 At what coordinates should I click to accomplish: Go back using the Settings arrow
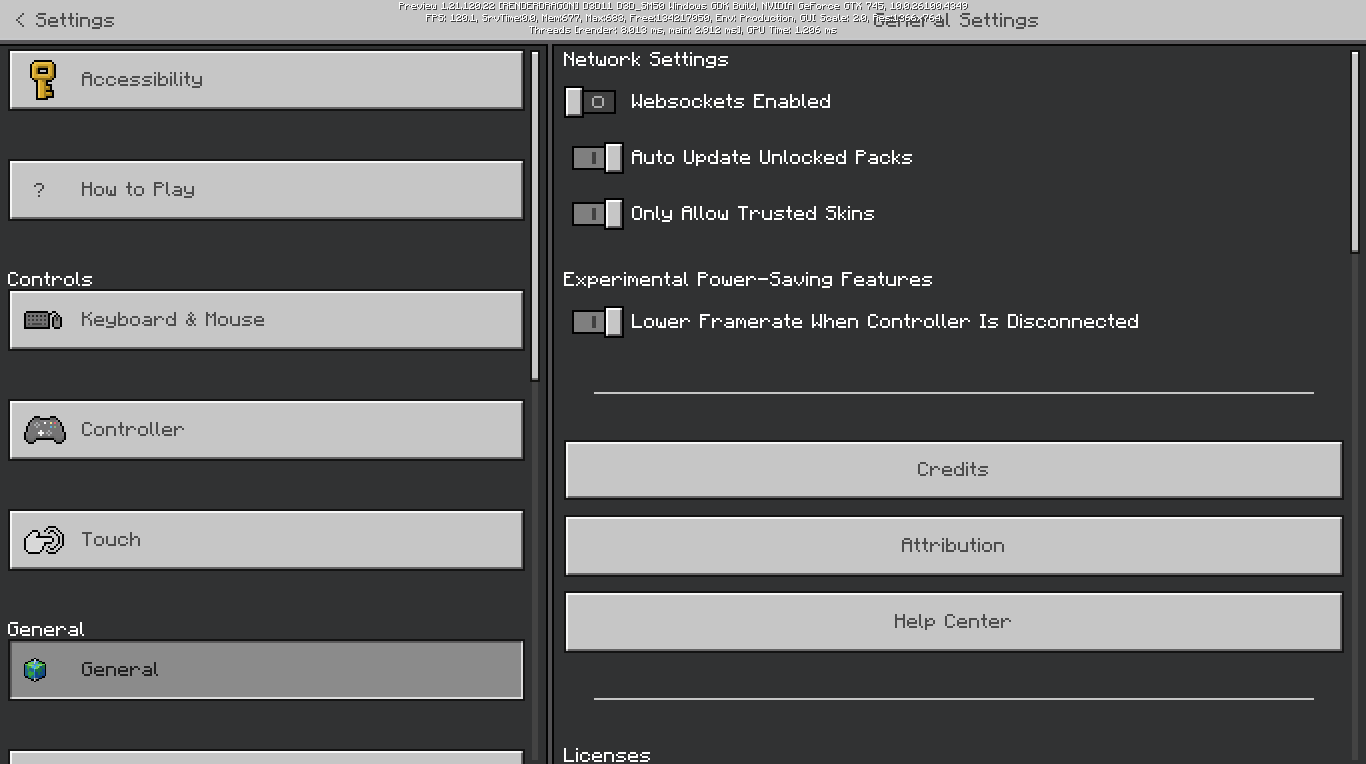point(20,20)
